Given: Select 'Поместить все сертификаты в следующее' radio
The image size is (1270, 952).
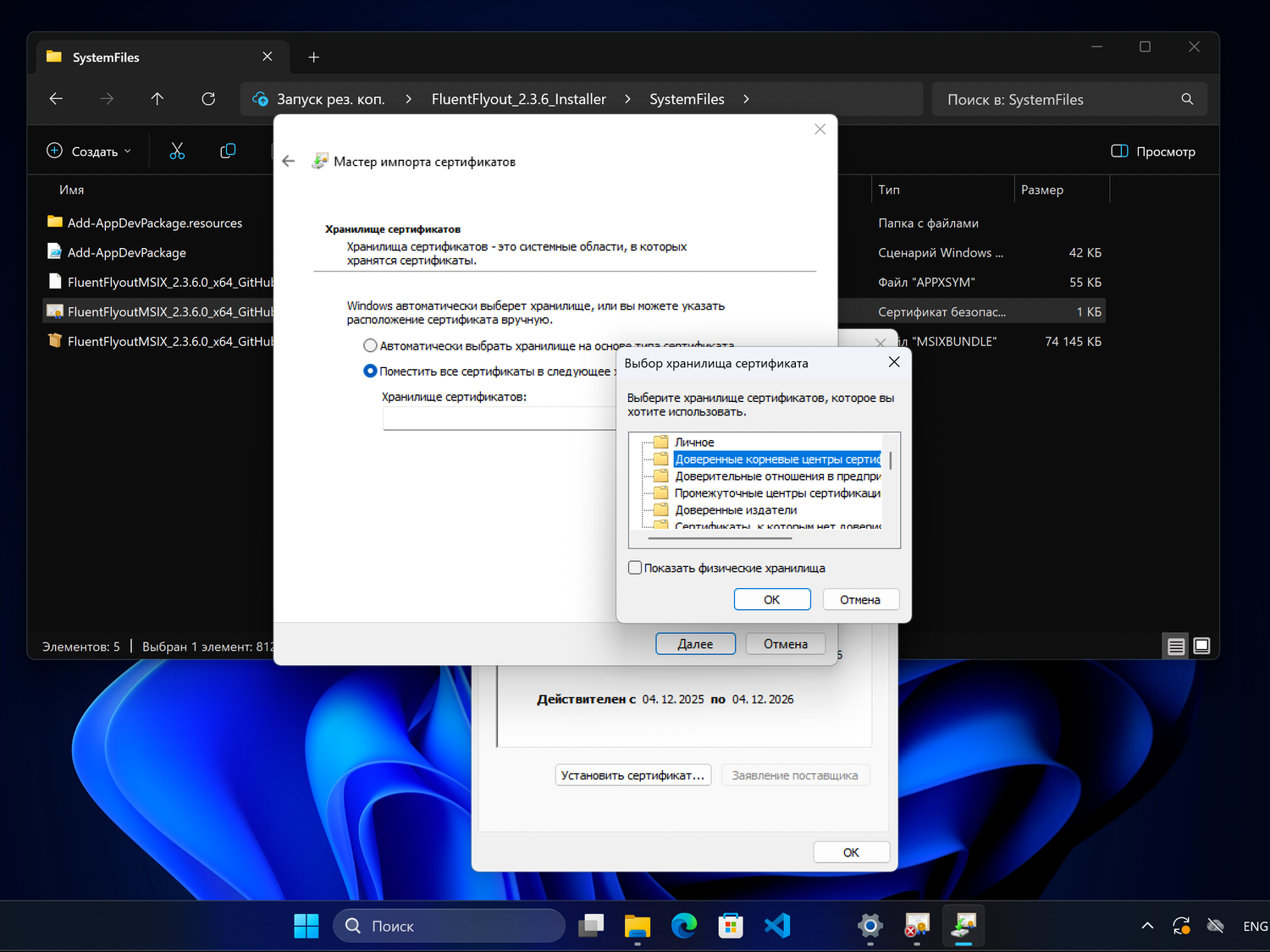Looking at the screenshot, I should pyautogui.click(x=370, y=371).
